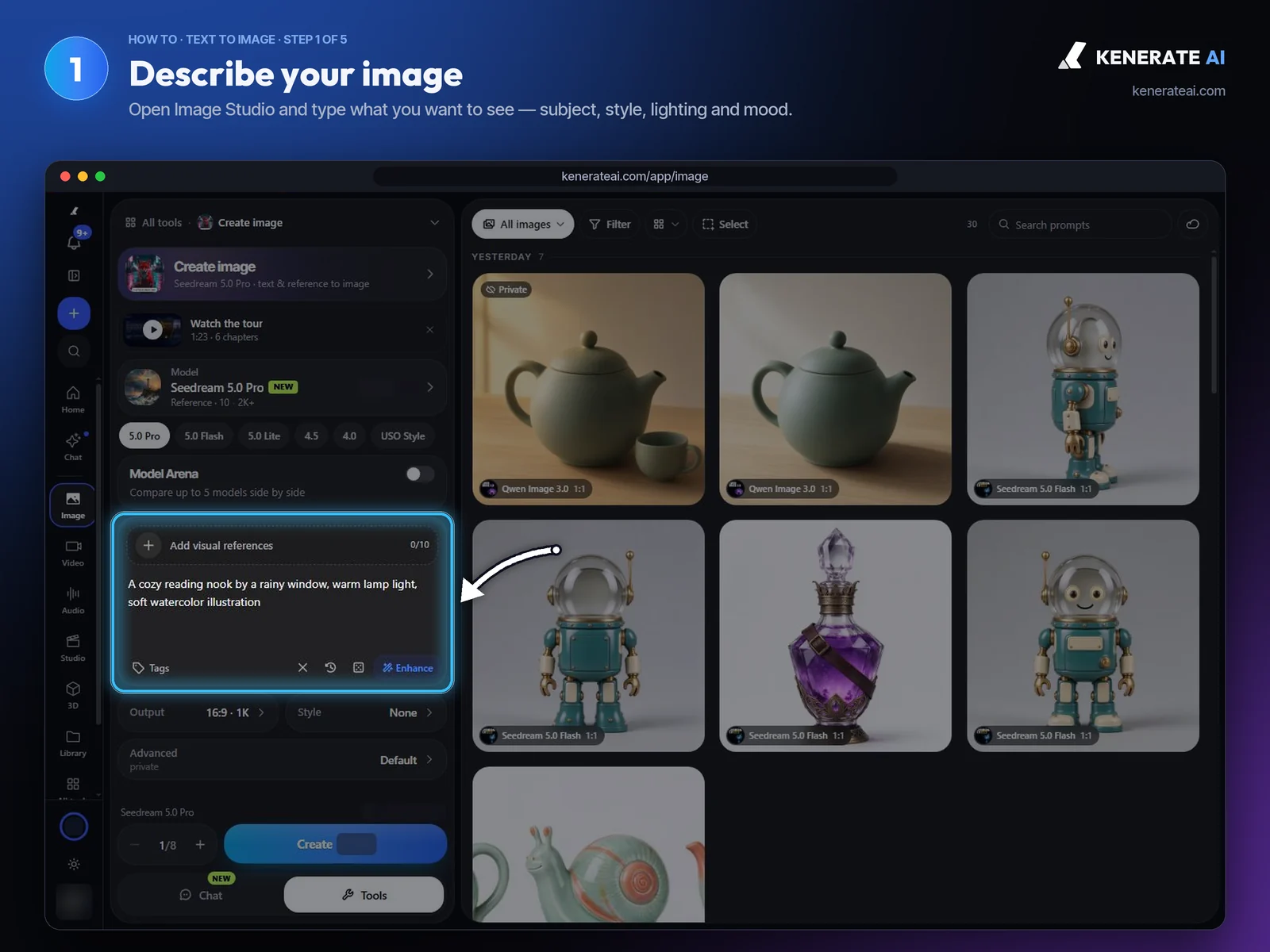1270x952 pixels.
Task: Expand Advanced Default settings
Action: coord(283,759)
